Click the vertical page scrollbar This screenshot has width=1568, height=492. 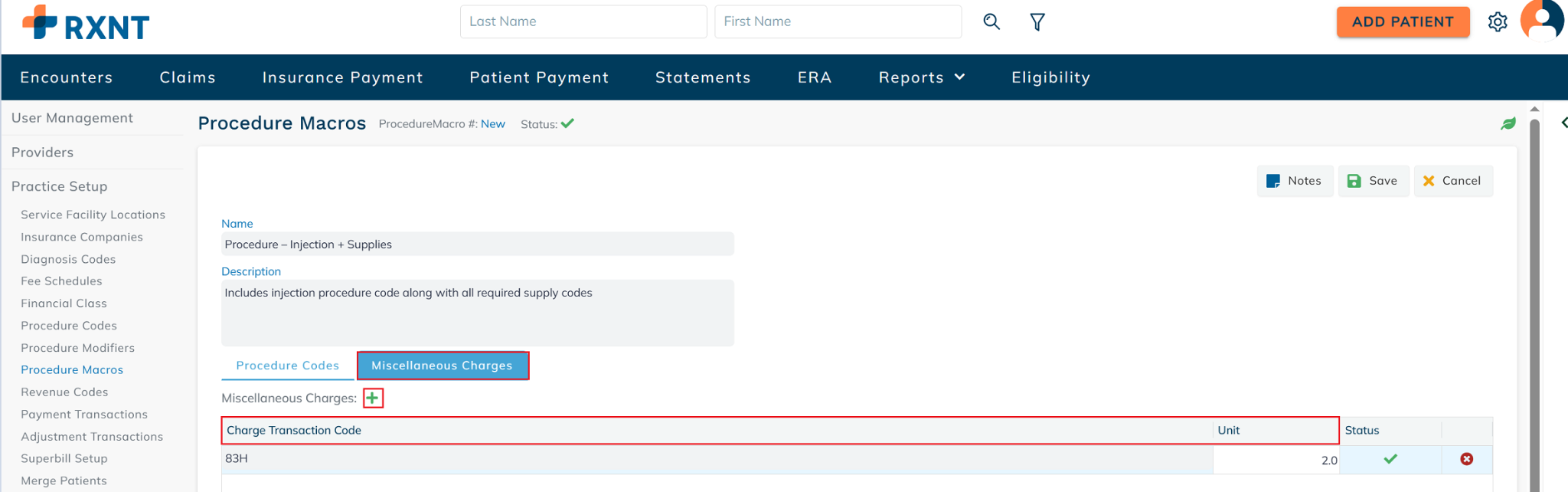(1534, 299)
